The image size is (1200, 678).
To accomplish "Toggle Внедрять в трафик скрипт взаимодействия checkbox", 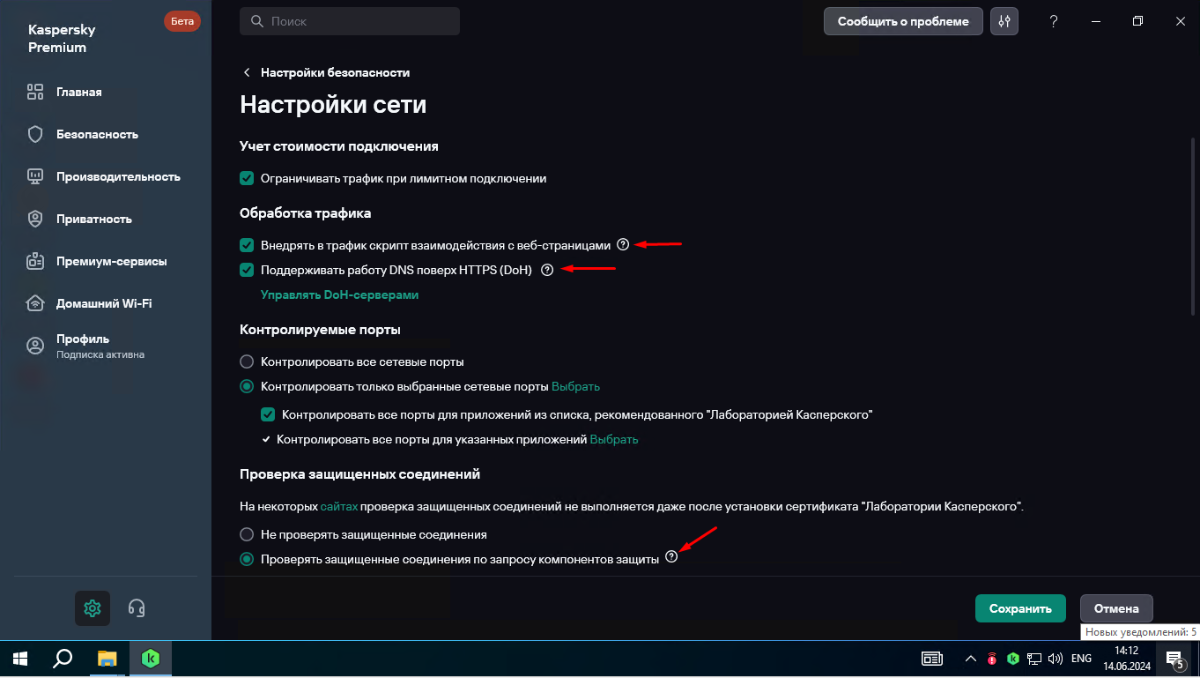I will (x=247, y=244).
